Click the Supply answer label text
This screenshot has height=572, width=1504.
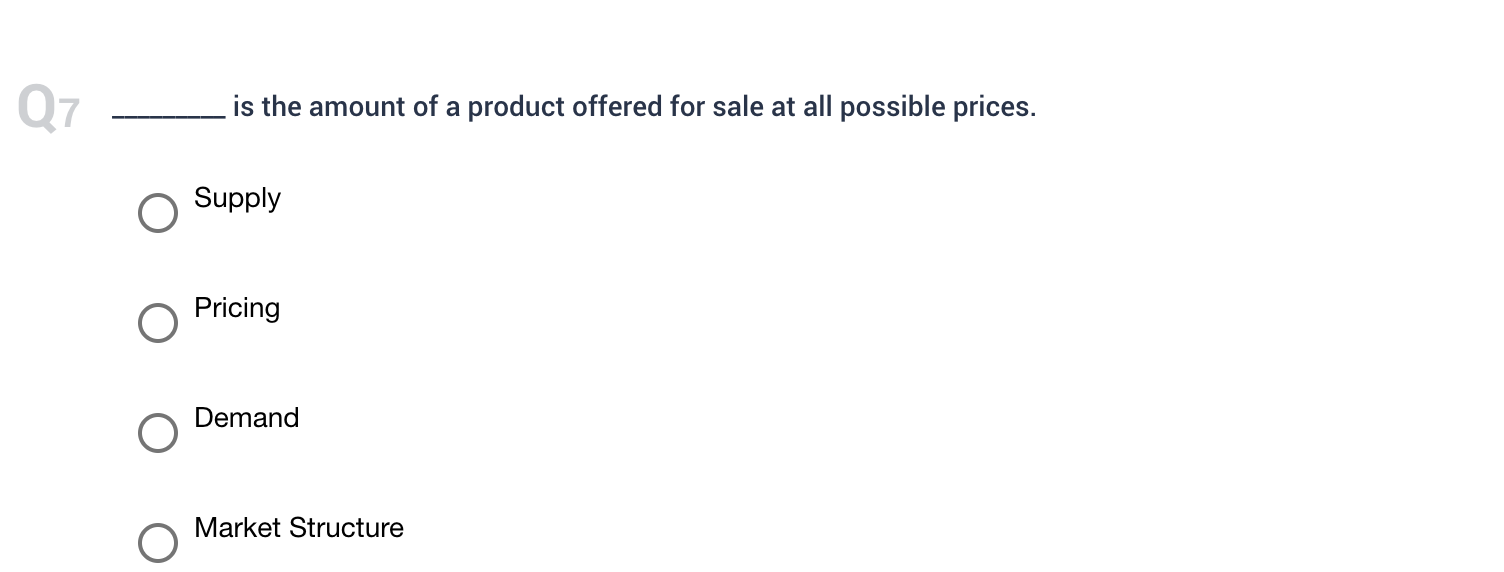tap(237, 199)
